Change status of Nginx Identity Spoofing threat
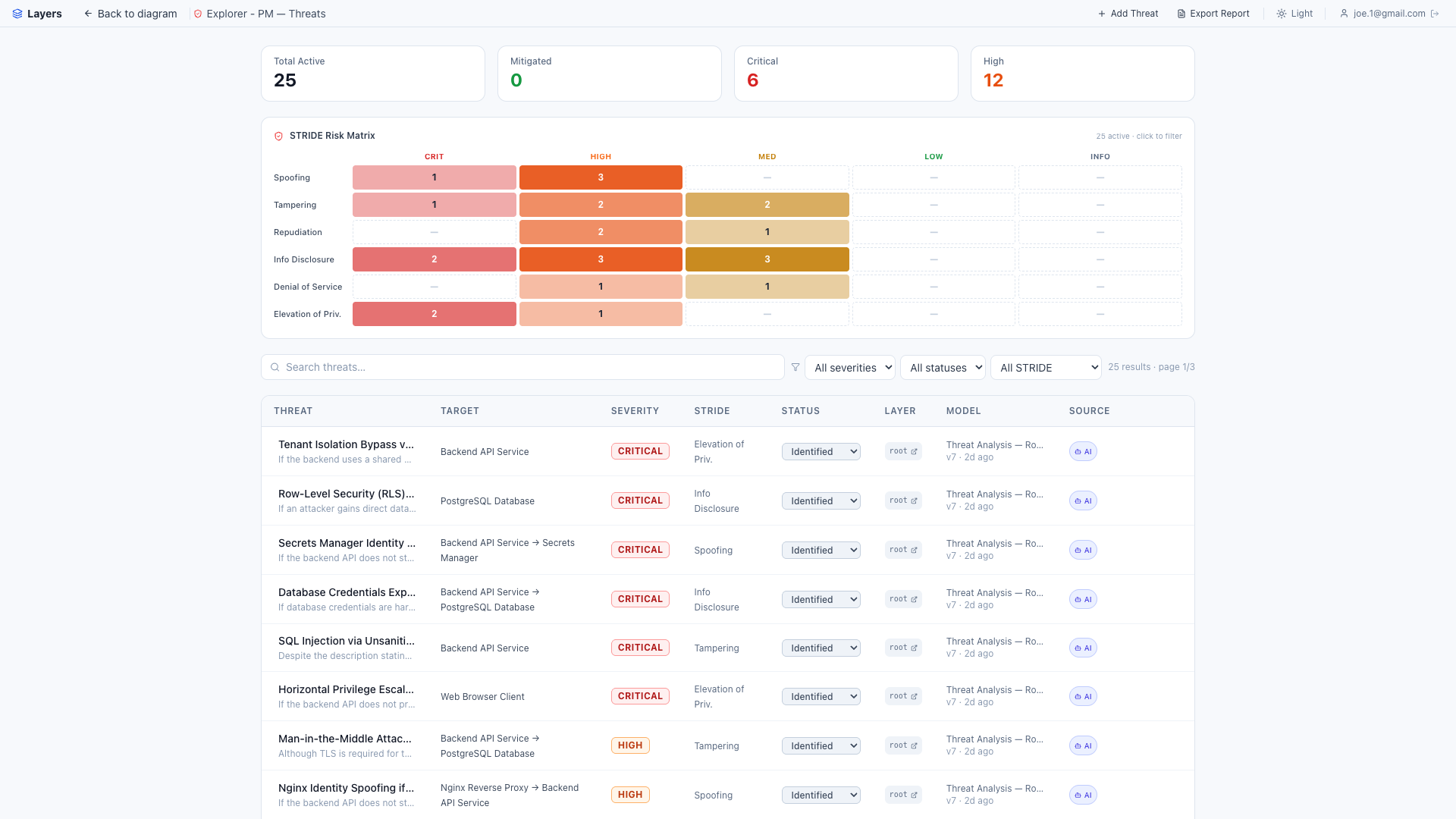This screenshot has height=819, width=1456. tap(821, 795)
